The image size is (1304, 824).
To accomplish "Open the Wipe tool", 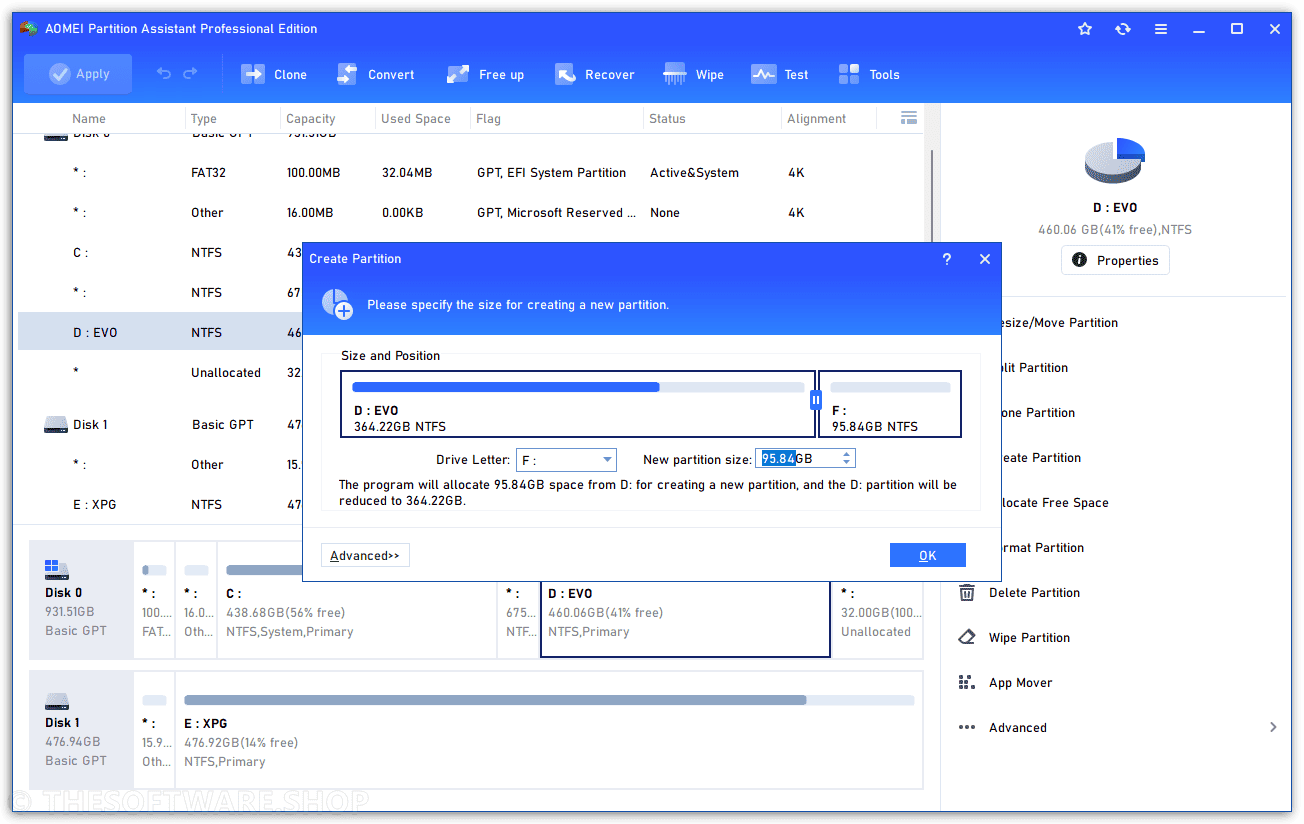I will [694, 74].
